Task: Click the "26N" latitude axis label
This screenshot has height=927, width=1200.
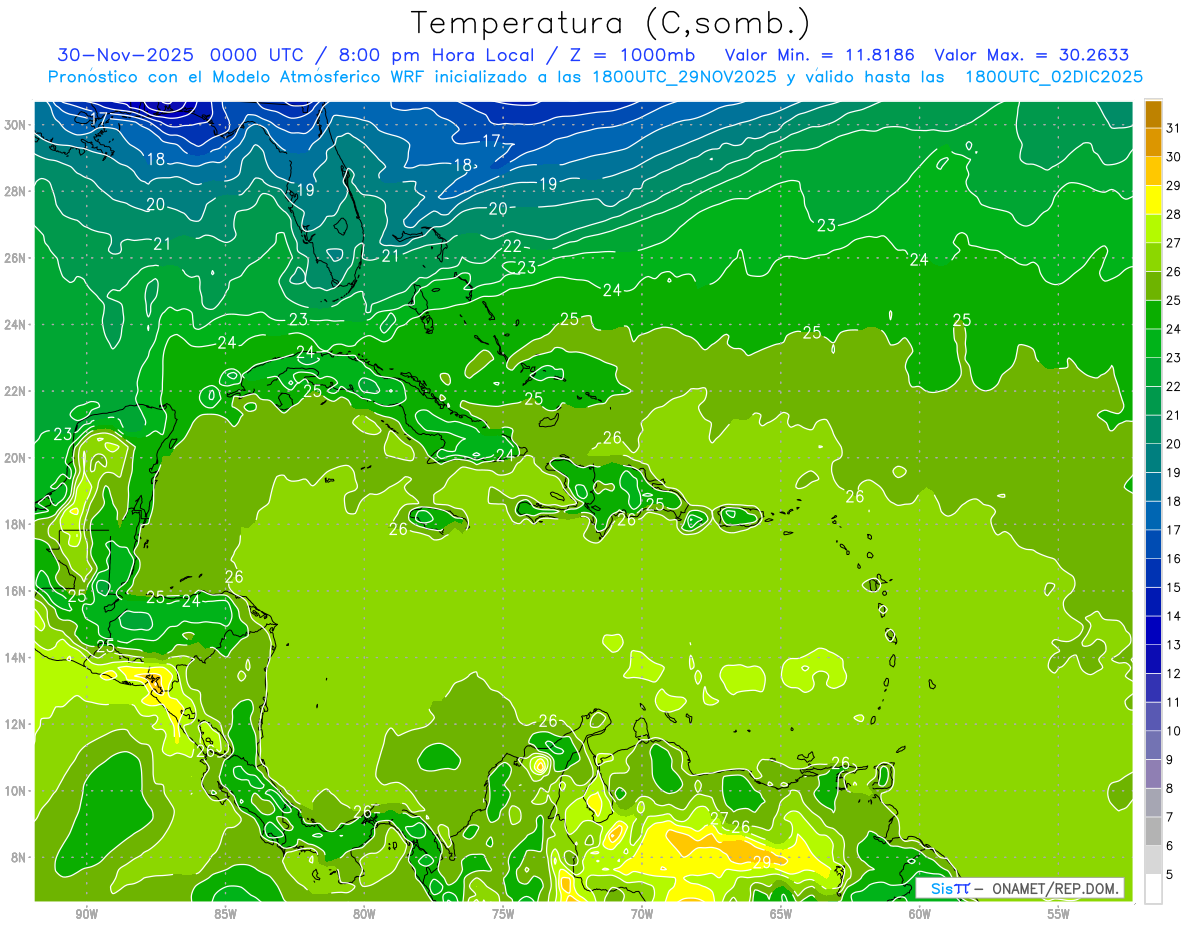Action: click(x=15, y=258)
